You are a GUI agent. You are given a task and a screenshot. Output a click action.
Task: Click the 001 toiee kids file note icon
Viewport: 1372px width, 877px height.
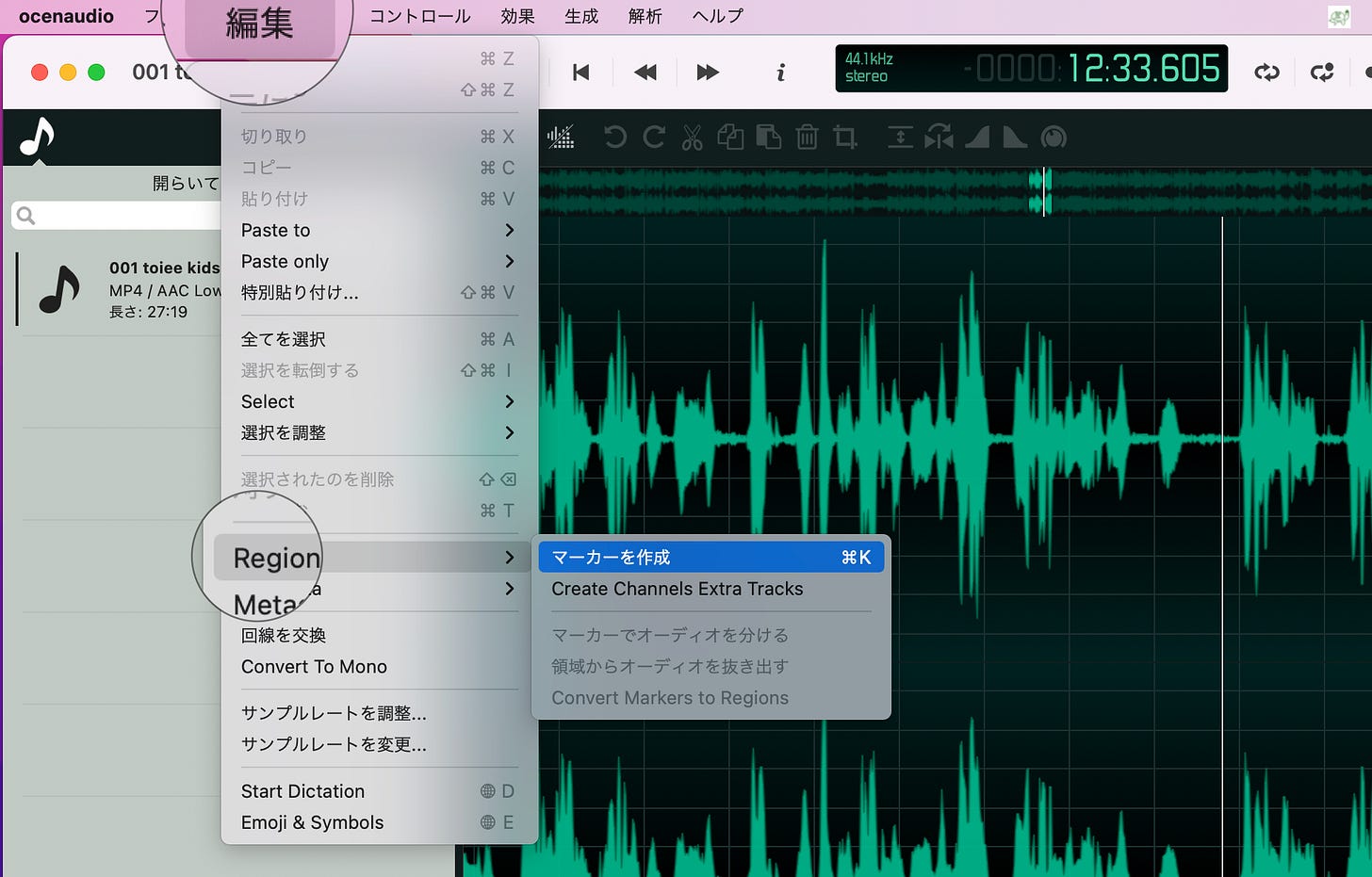[x=59, y=289]
